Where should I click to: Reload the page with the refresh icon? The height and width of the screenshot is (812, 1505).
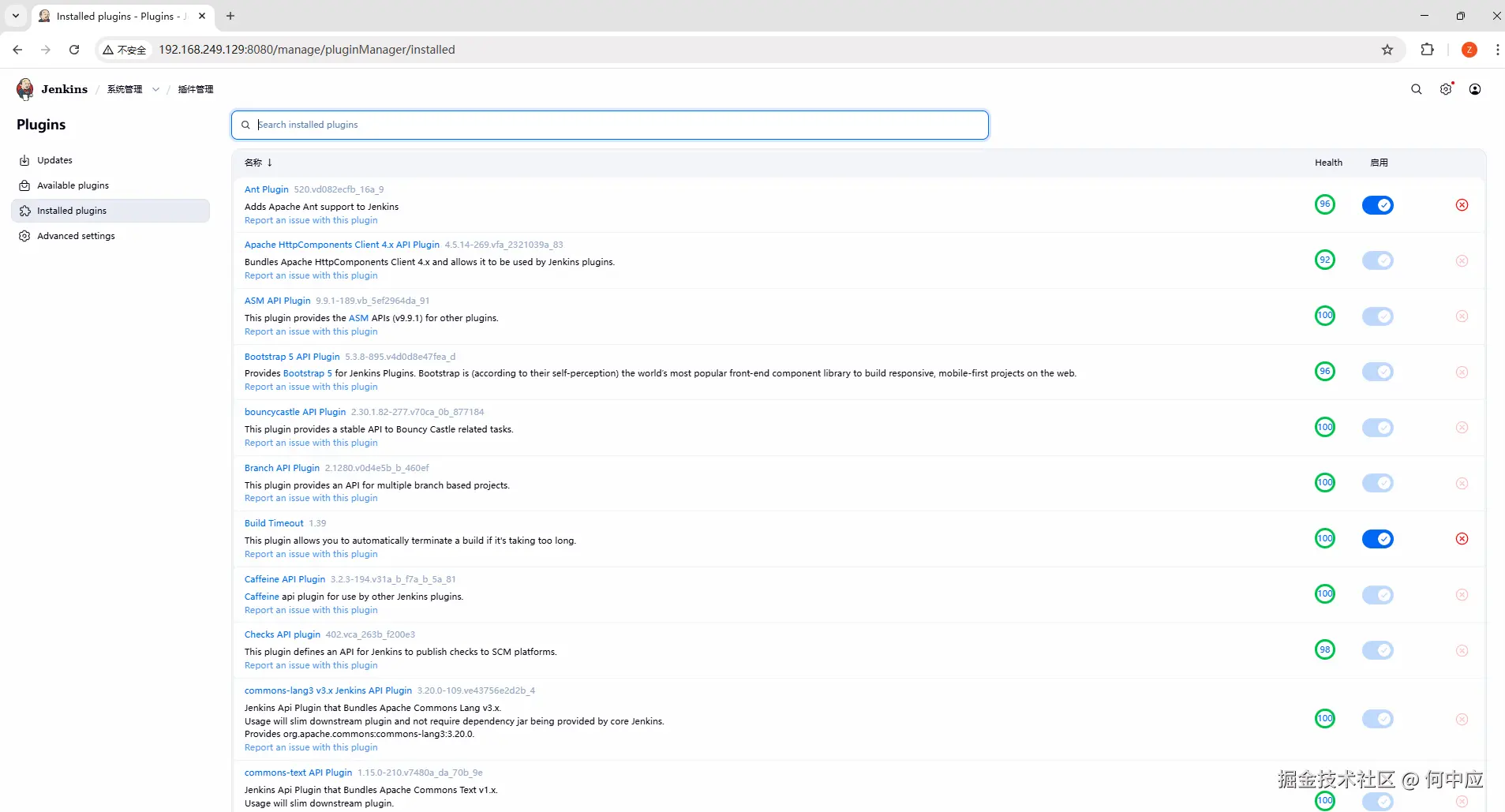74,50
